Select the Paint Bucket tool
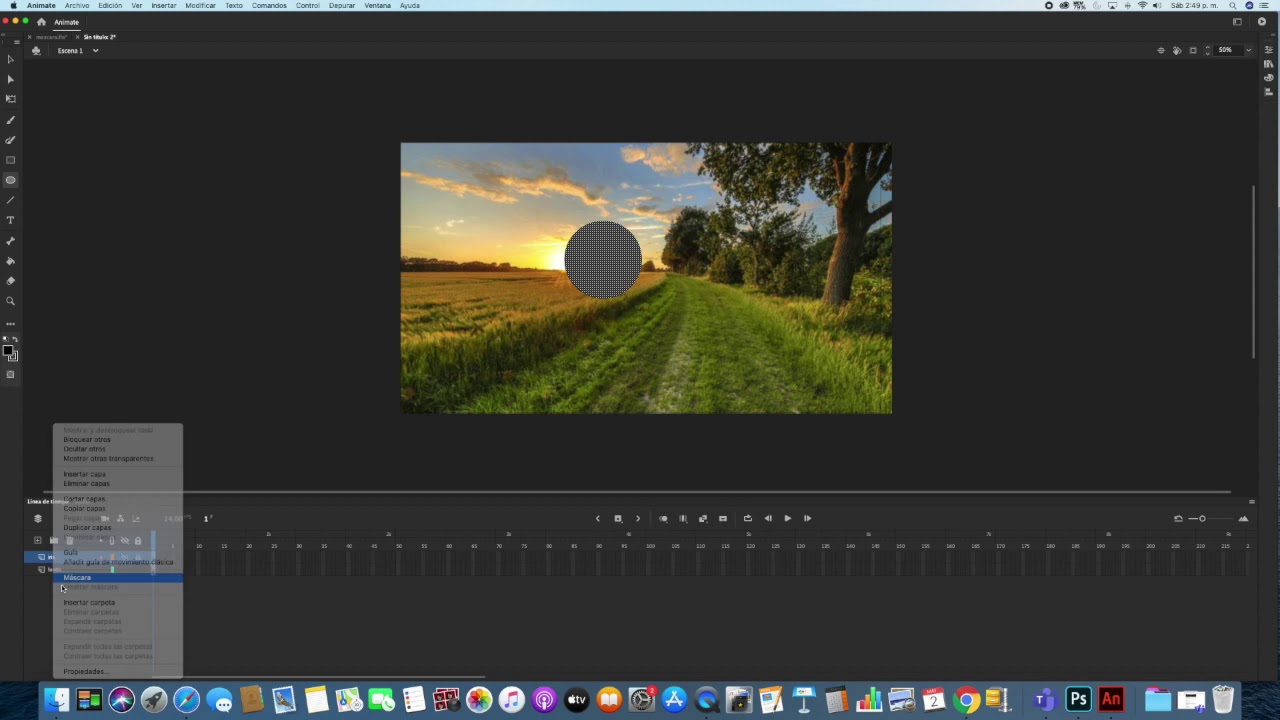The width and height of the screenshot is (1280, 720). pyautogui.click(x=11, y=261)
